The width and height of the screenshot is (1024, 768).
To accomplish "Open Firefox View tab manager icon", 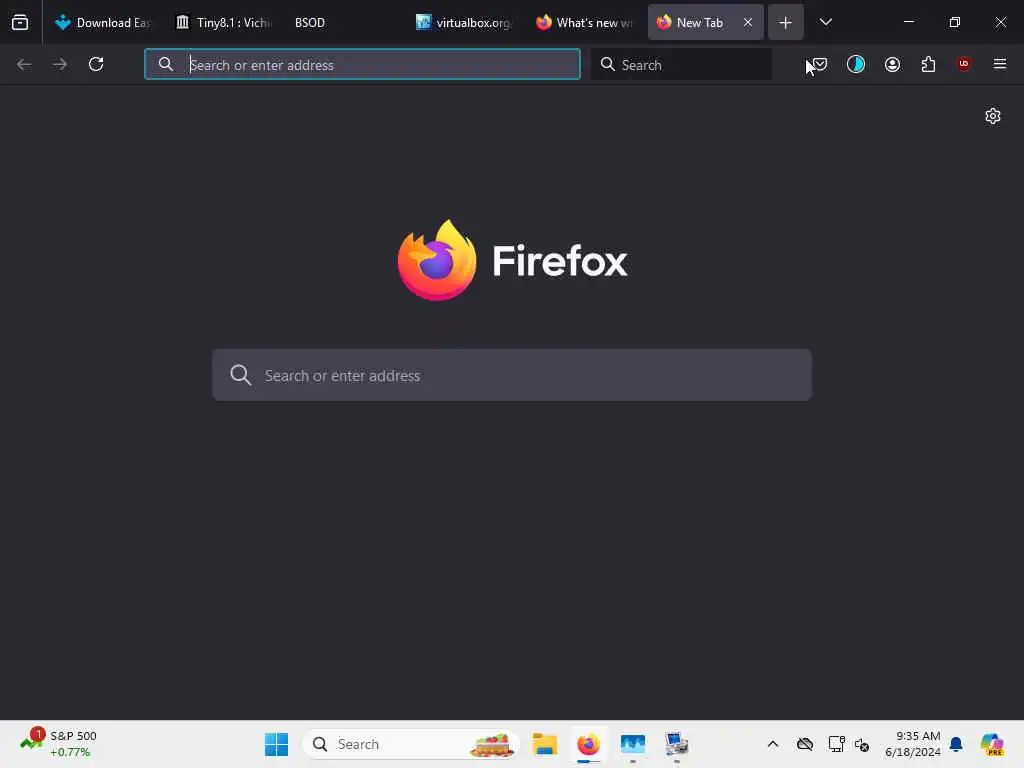I will pos(20,22).
